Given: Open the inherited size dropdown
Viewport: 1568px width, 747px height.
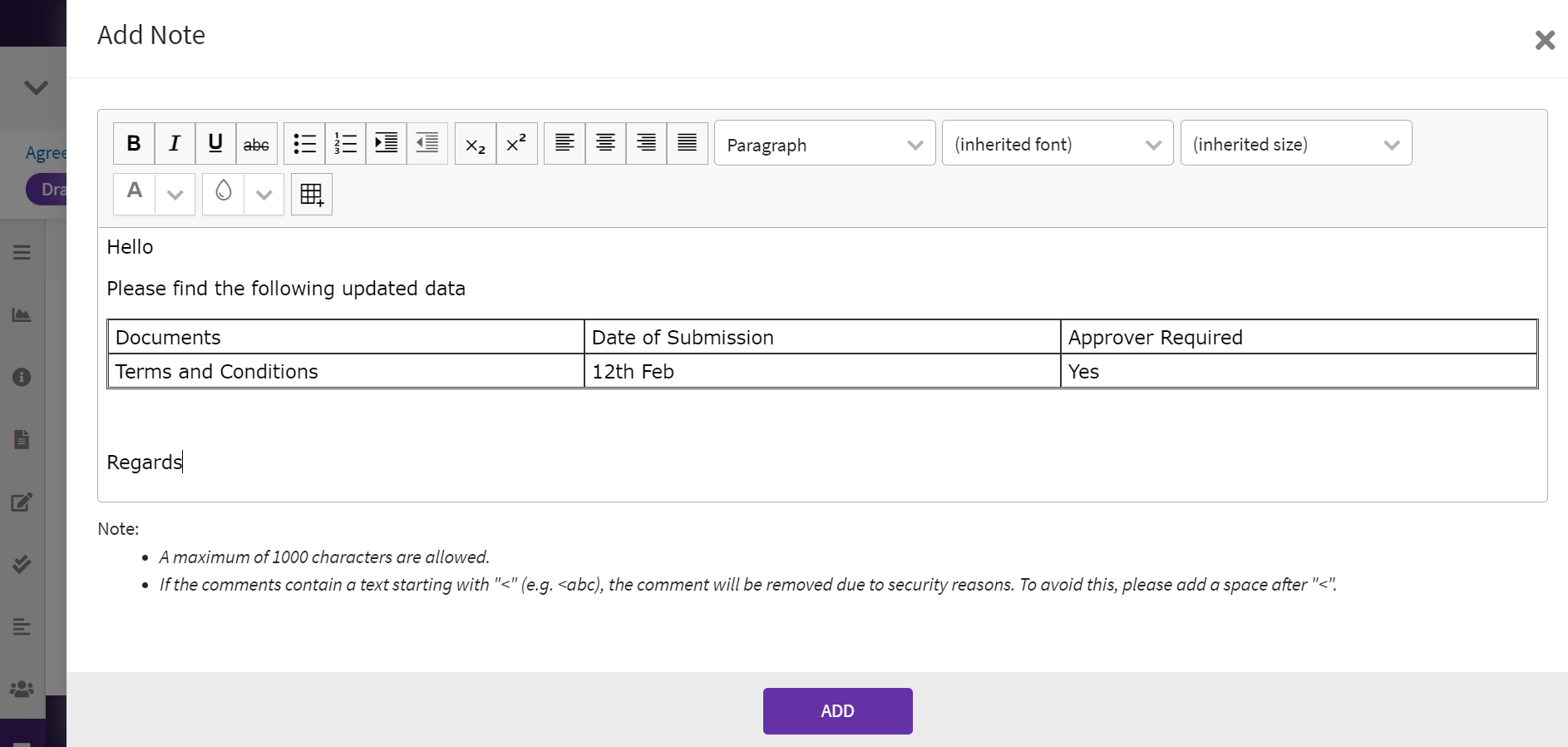Looking at the screenshot, I should (x=1295, y=144).
